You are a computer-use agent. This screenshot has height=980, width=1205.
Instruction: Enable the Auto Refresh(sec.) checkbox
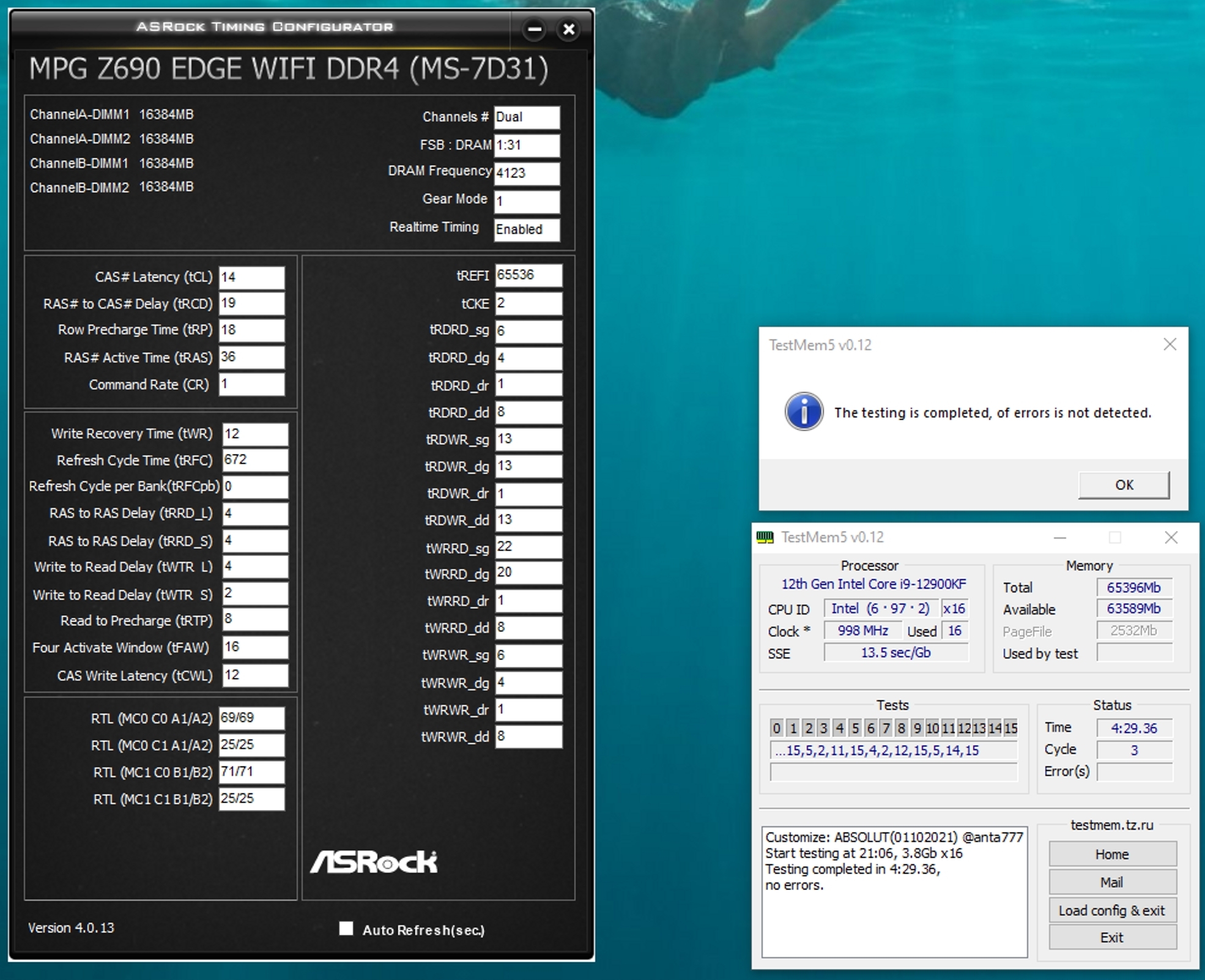347,929
